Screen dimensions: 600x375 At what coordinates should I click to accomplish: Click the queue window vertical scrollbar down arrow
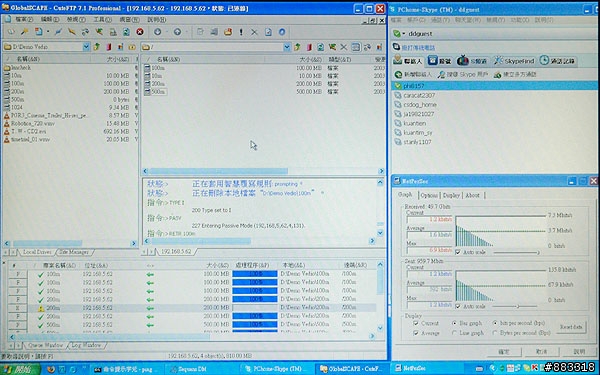(x=380, y=328)
